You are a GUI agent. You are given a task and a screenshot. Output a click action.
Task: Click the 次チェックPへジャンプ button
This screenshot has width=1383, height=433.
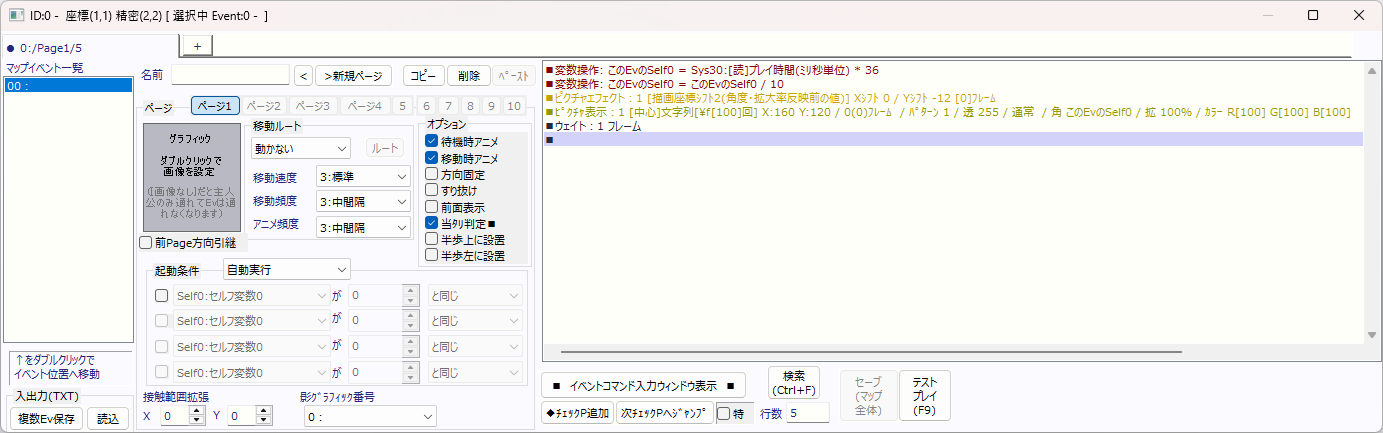[664, 413]
